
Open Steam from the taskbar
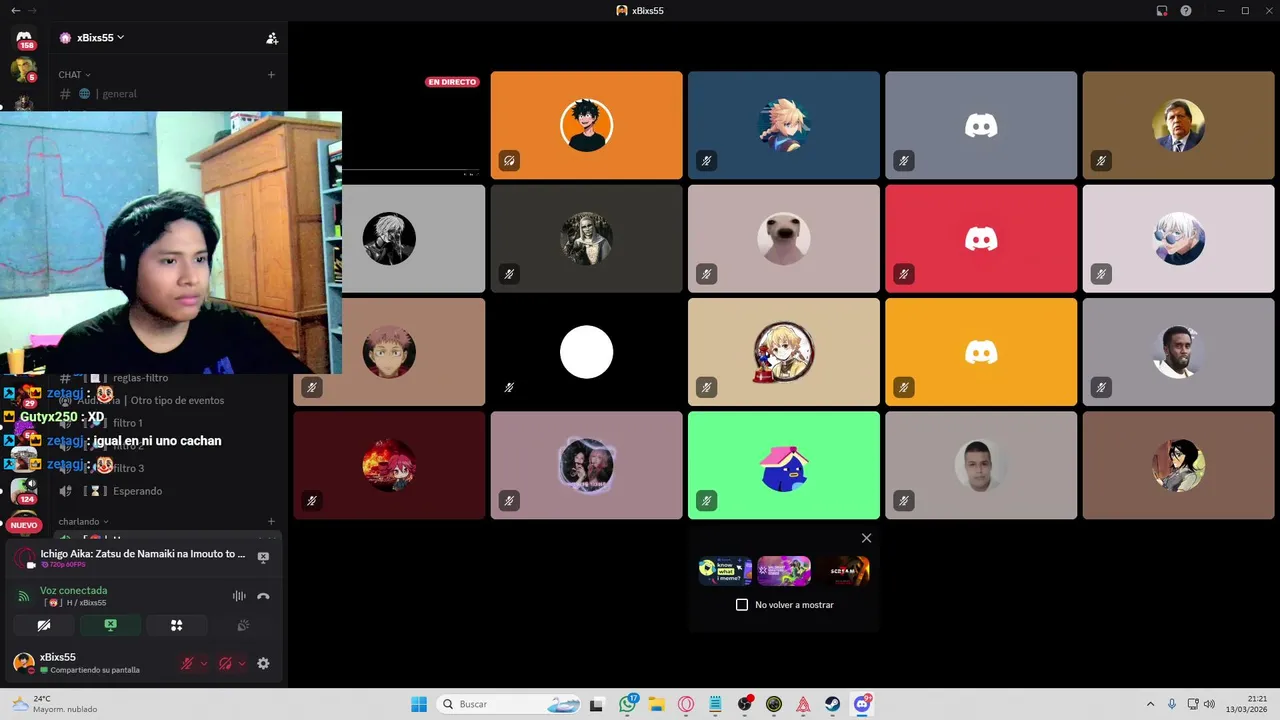(x=832, y=704)
